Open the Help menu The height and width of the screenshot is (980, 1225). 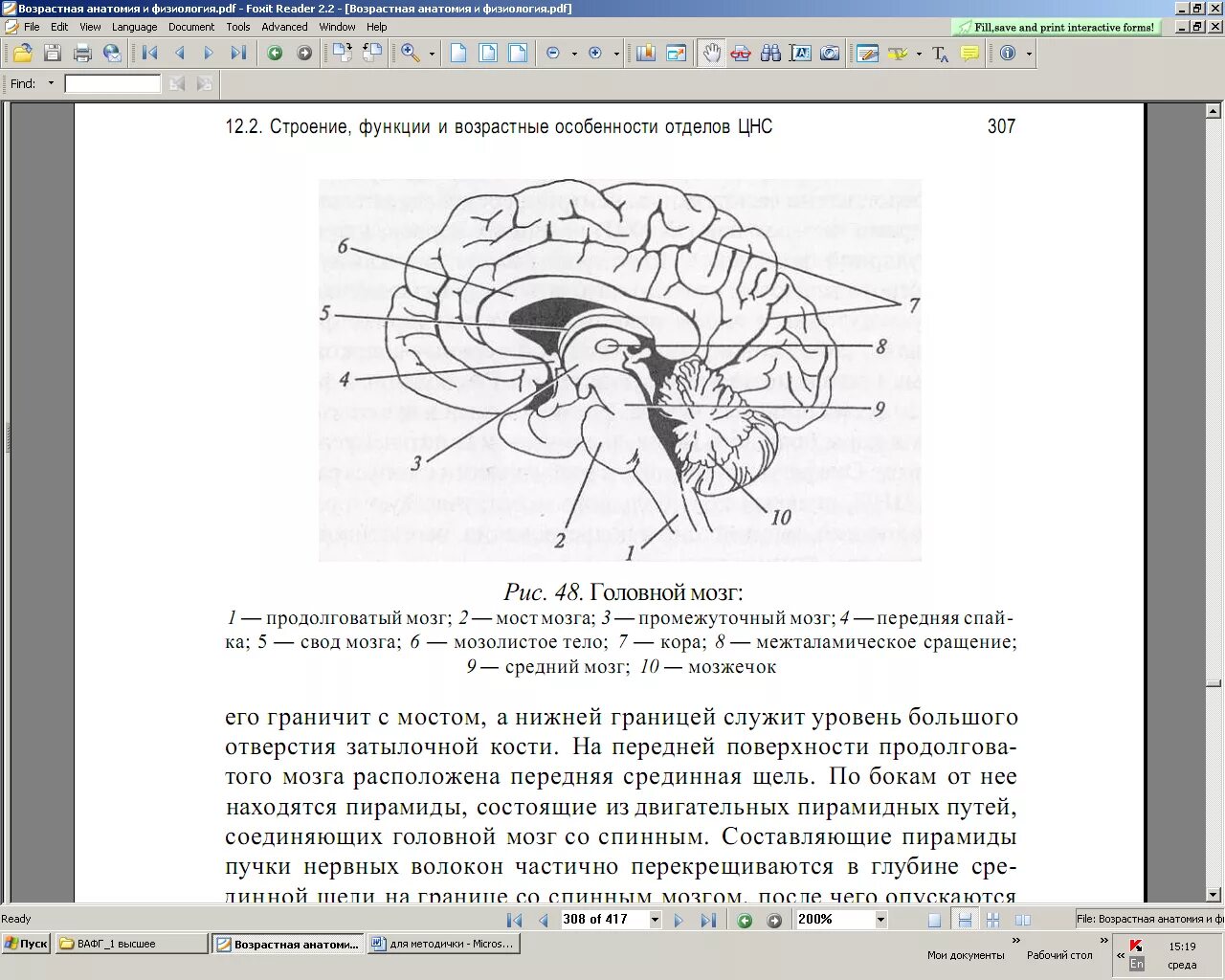coord(377,27)
